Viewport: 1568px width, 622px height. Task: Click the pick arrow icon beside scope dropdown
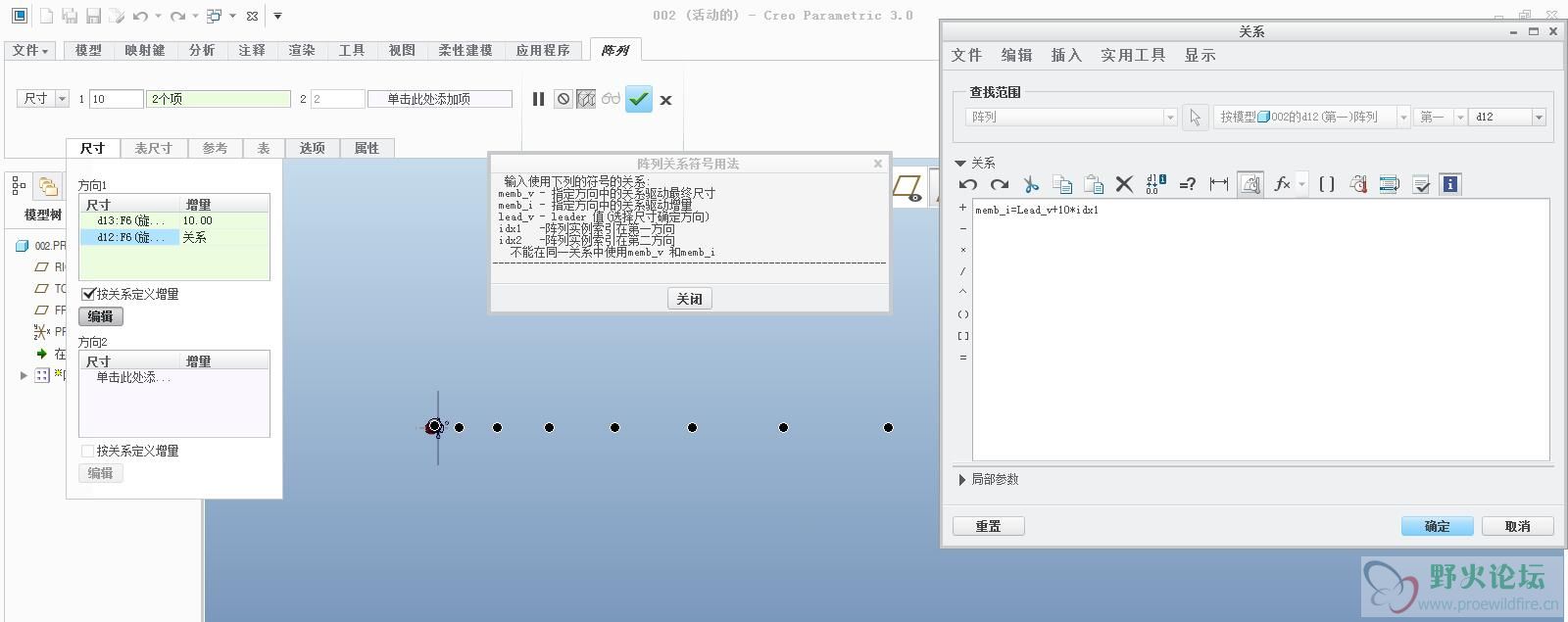(x=1195, y=117)
